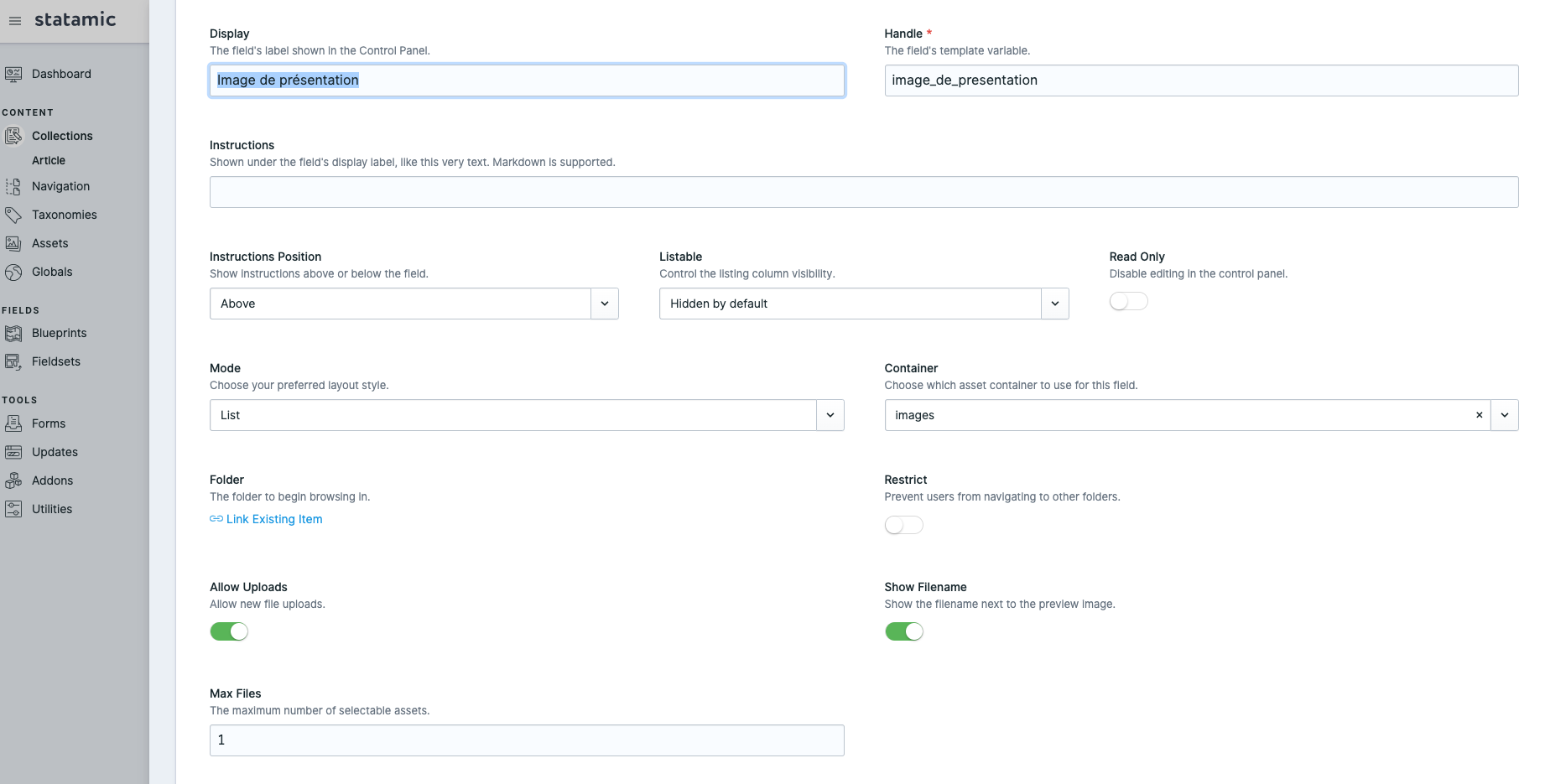
Task: Click the Utilities sidebar icon
Action: point(13,509)
